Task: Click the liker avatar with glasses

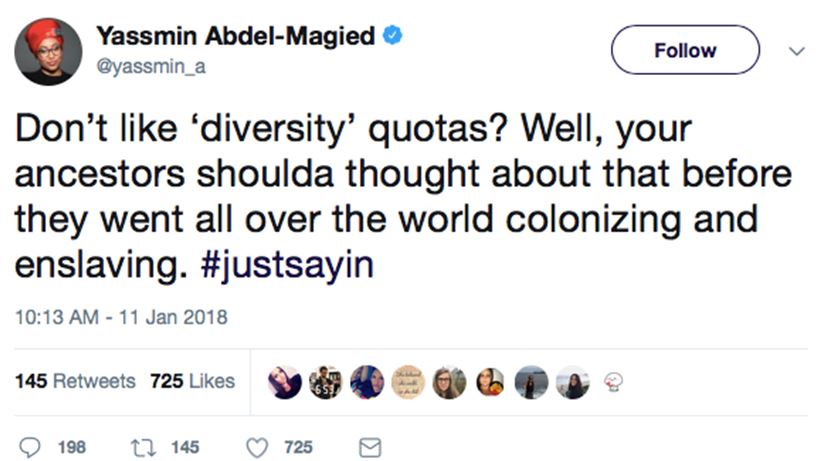Action: (448, 382)
